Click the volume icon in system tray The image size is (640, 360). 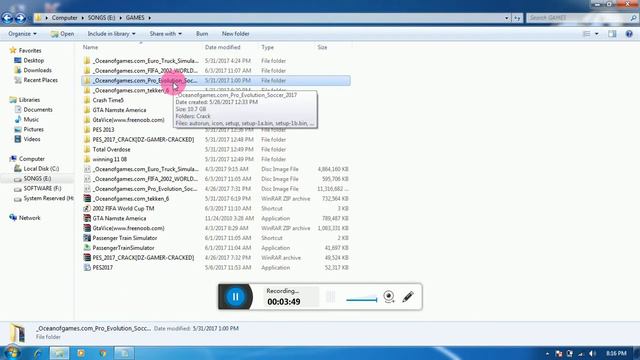592,353
